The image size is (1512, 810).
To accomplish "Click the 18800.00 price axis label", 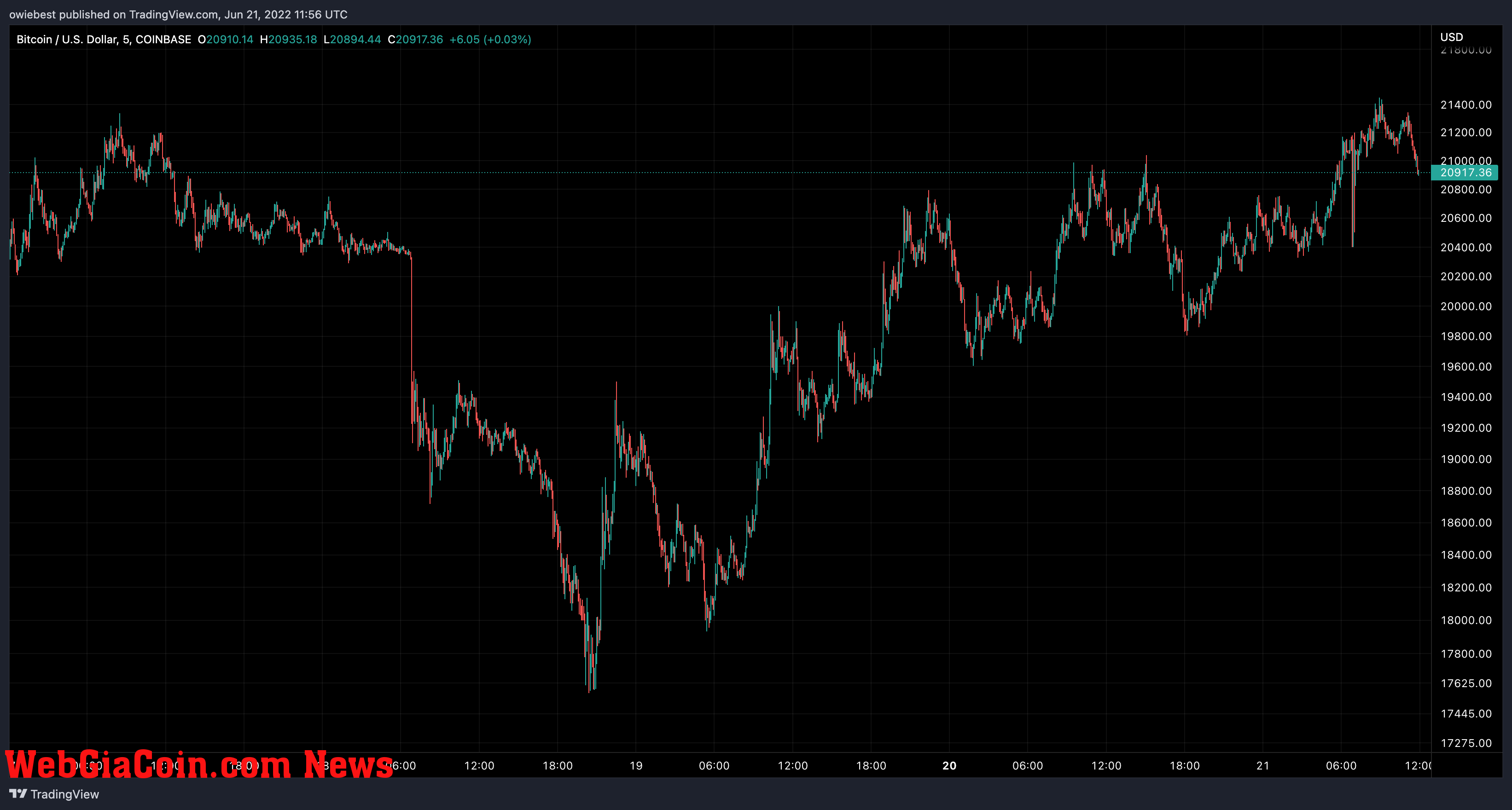I will point(1465,491).
